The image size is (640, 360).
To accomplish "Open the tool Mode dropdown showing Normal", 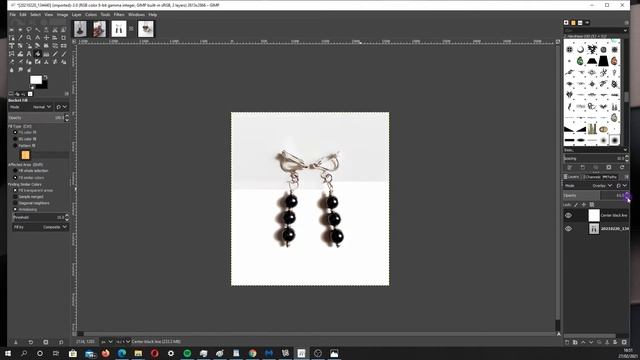I will 31,107.
